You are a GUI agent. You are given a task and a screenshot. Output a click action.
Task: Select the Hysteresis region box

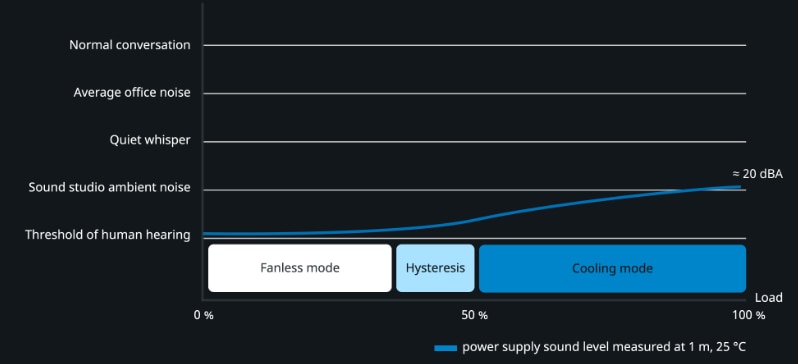pos(435,268)
